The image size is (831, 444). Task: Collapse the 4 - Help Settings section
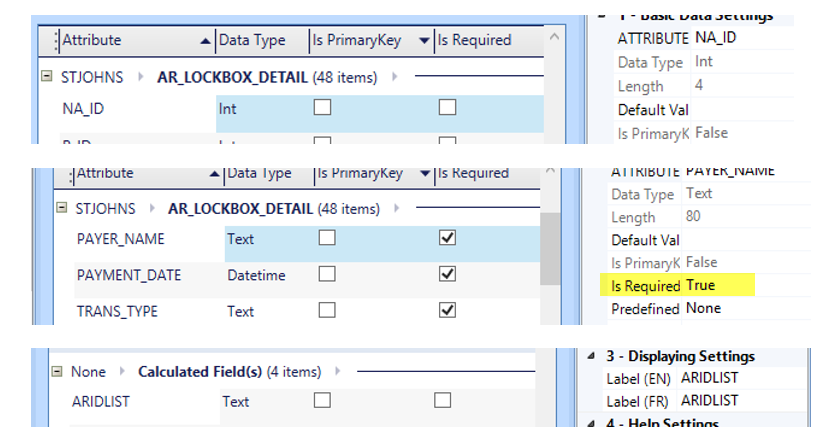point(589,422)
